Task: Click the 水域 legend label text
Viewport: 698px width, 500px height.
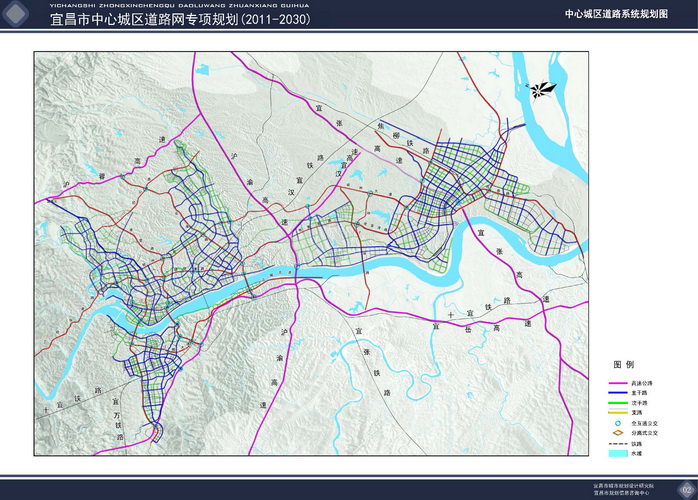Action: pyautogui.click(x=637, y=454)
